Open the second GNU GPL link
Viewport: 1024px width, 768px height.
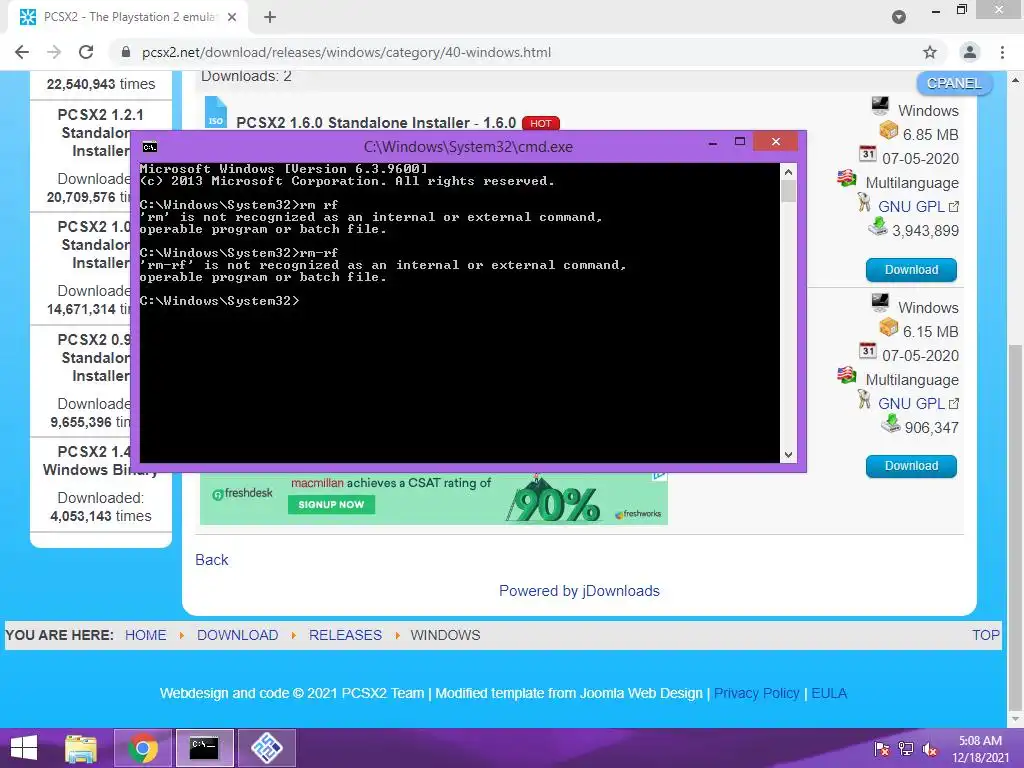point(912,404)
